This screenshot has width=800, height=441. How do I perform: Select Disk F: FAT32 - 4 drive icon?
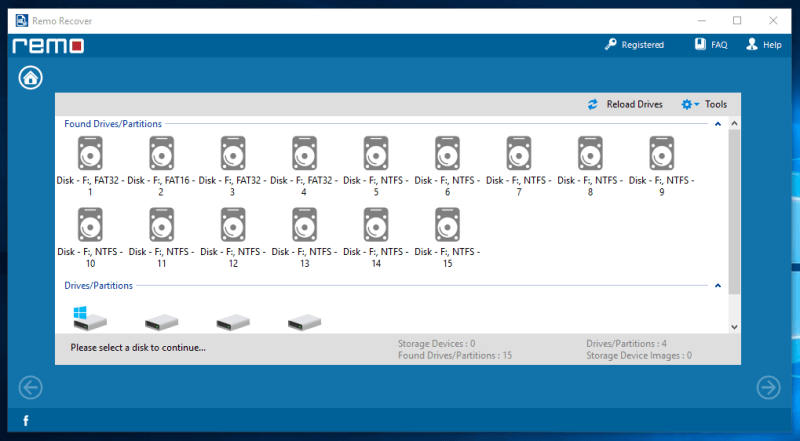coord(305,153)
